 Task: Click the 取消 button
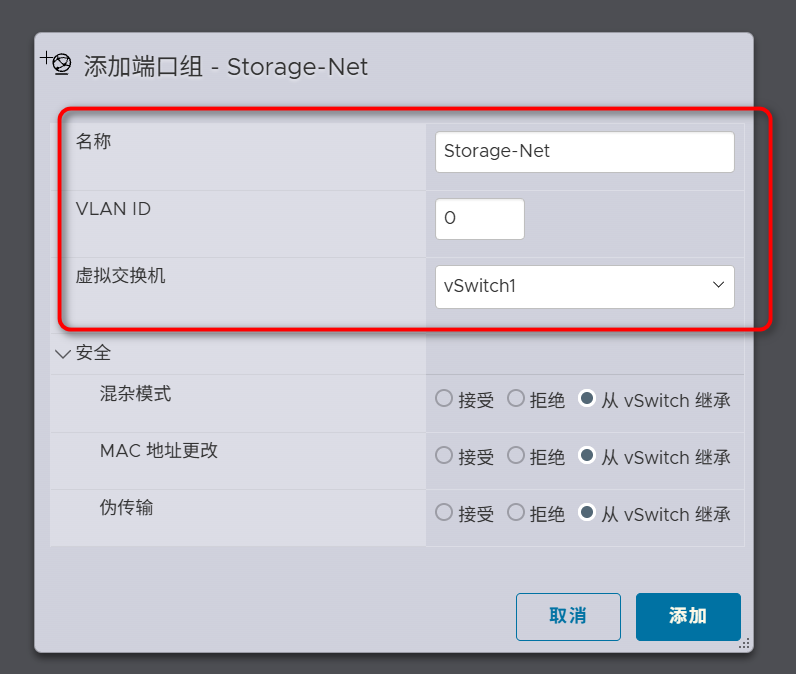click(568, 616)
